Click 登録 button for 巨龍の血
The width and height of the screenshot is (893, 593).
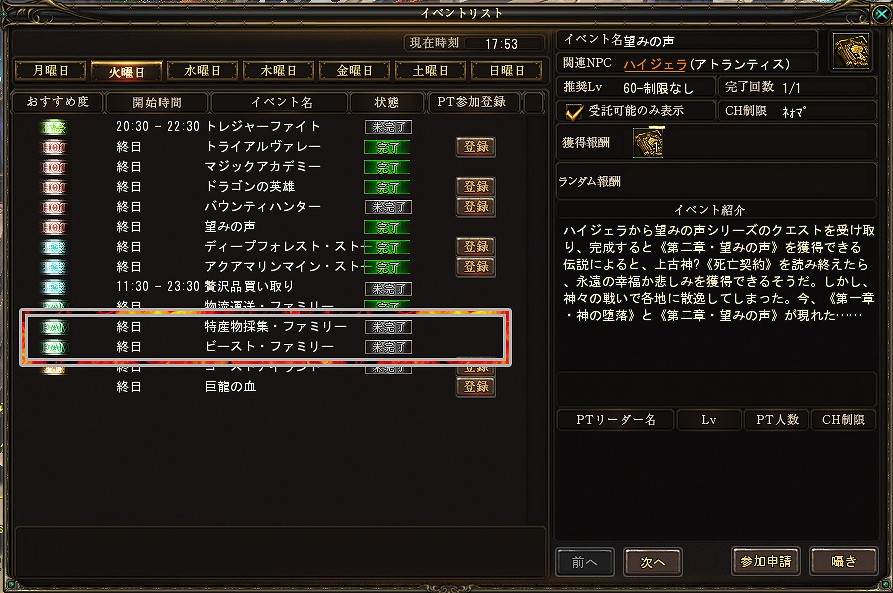click(476, 387)
